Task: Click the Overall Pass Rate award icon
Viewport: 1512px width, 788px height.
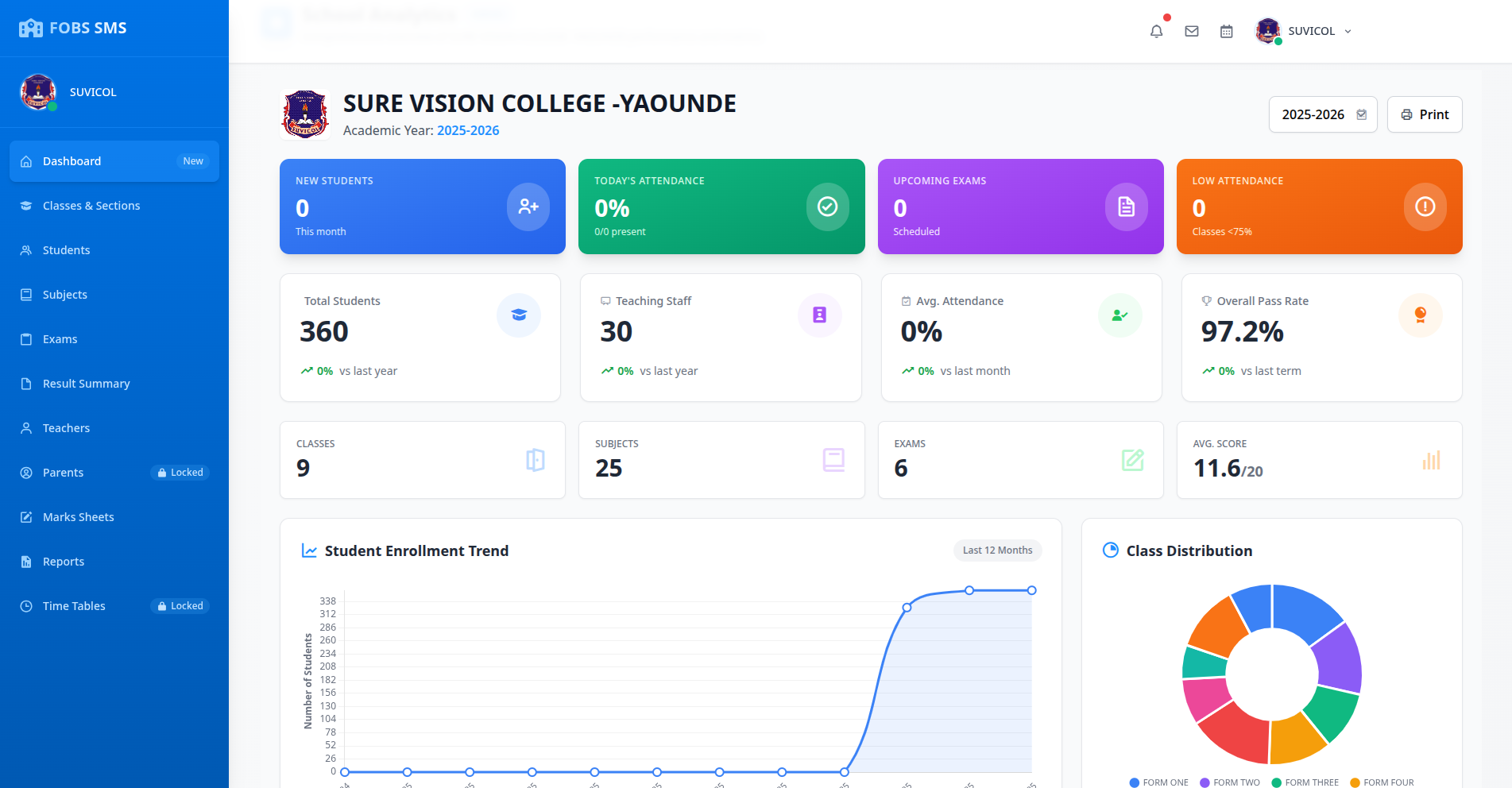Action: click(1420, 315)
